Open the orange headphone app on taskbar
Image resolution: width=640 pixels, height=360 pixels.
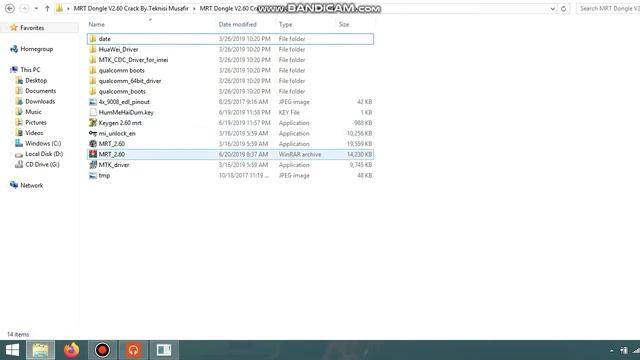pos(133,350)
